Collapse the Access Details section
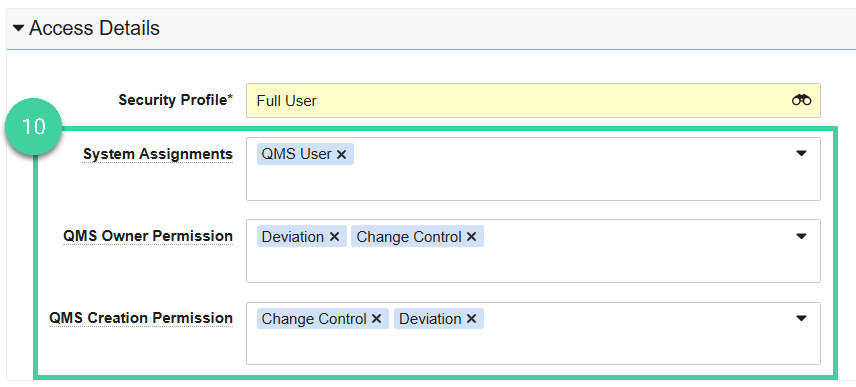The image size is (856, 387). [19, 28]
